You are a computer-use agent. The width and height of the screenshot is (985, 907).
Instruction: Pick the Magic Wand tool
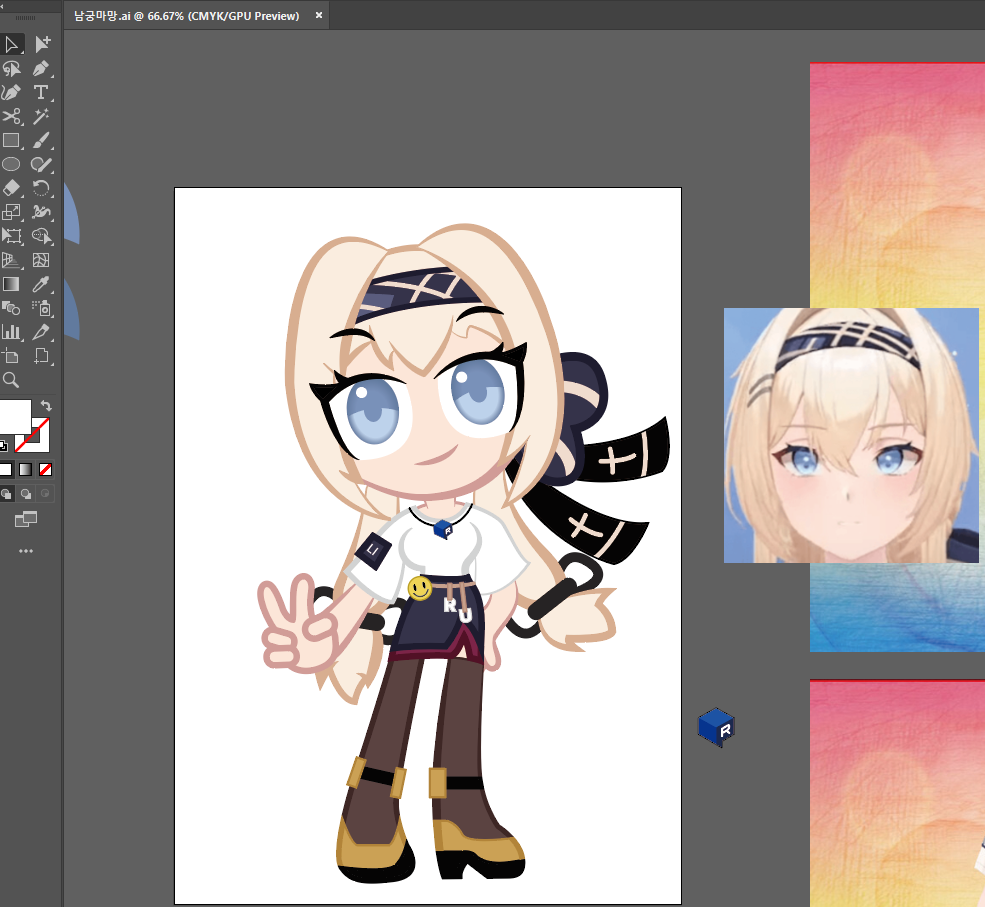(x=41, y=116)
